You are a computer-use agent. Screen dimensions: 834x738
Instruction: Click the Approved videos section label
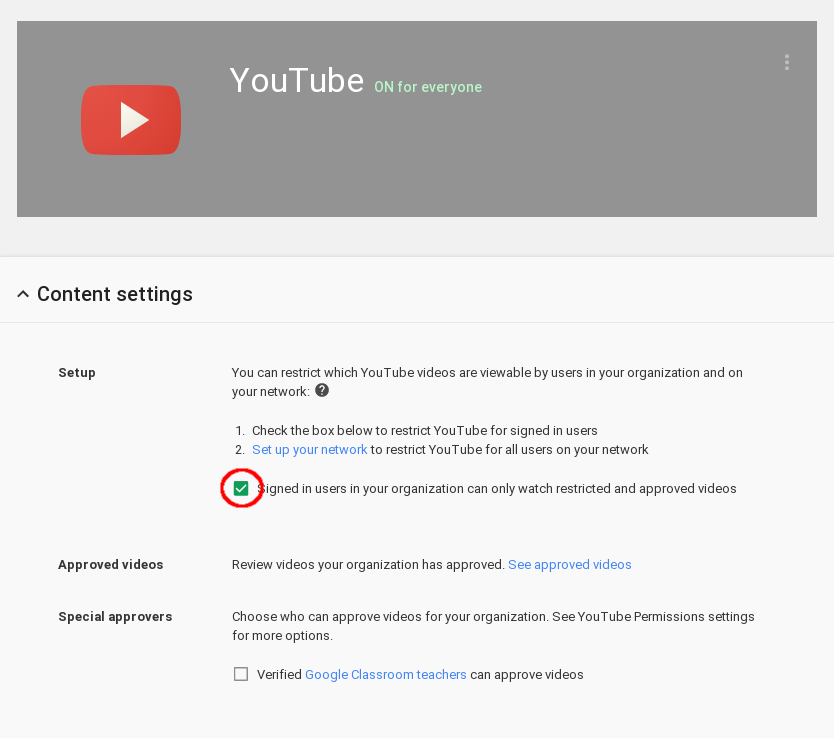[111, 565]
